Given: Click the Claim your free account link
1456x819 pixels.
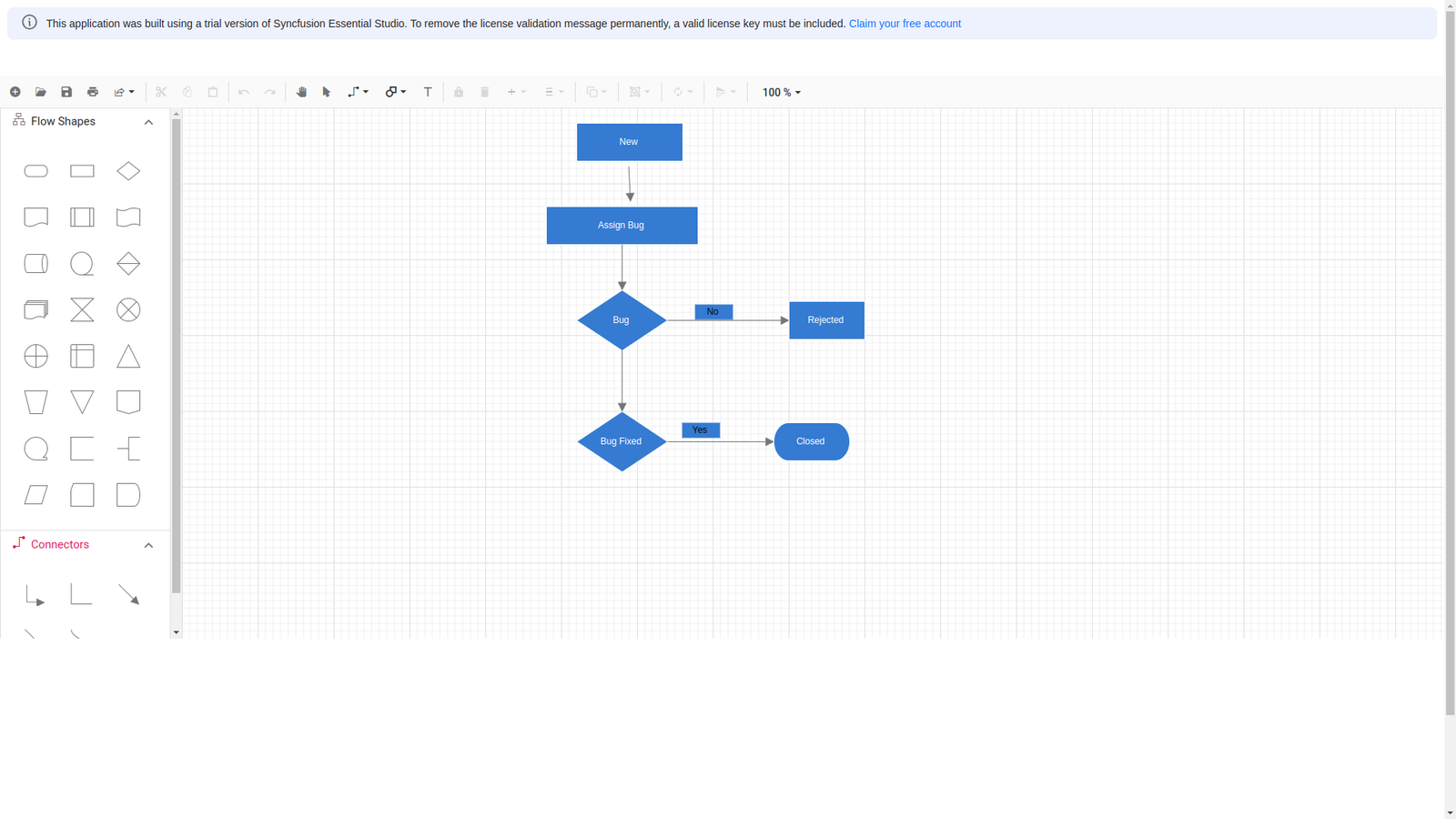Looking at the screenshot, I should pos(905,24).
